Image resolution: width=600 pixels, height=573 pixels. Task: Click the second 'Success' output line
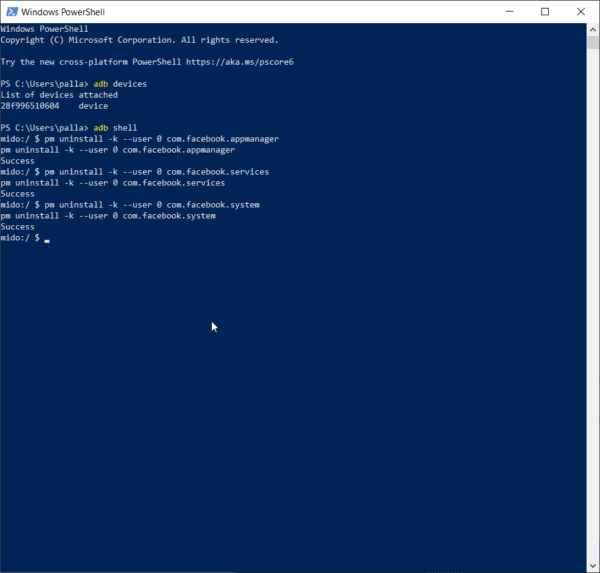tap(18, 194)
